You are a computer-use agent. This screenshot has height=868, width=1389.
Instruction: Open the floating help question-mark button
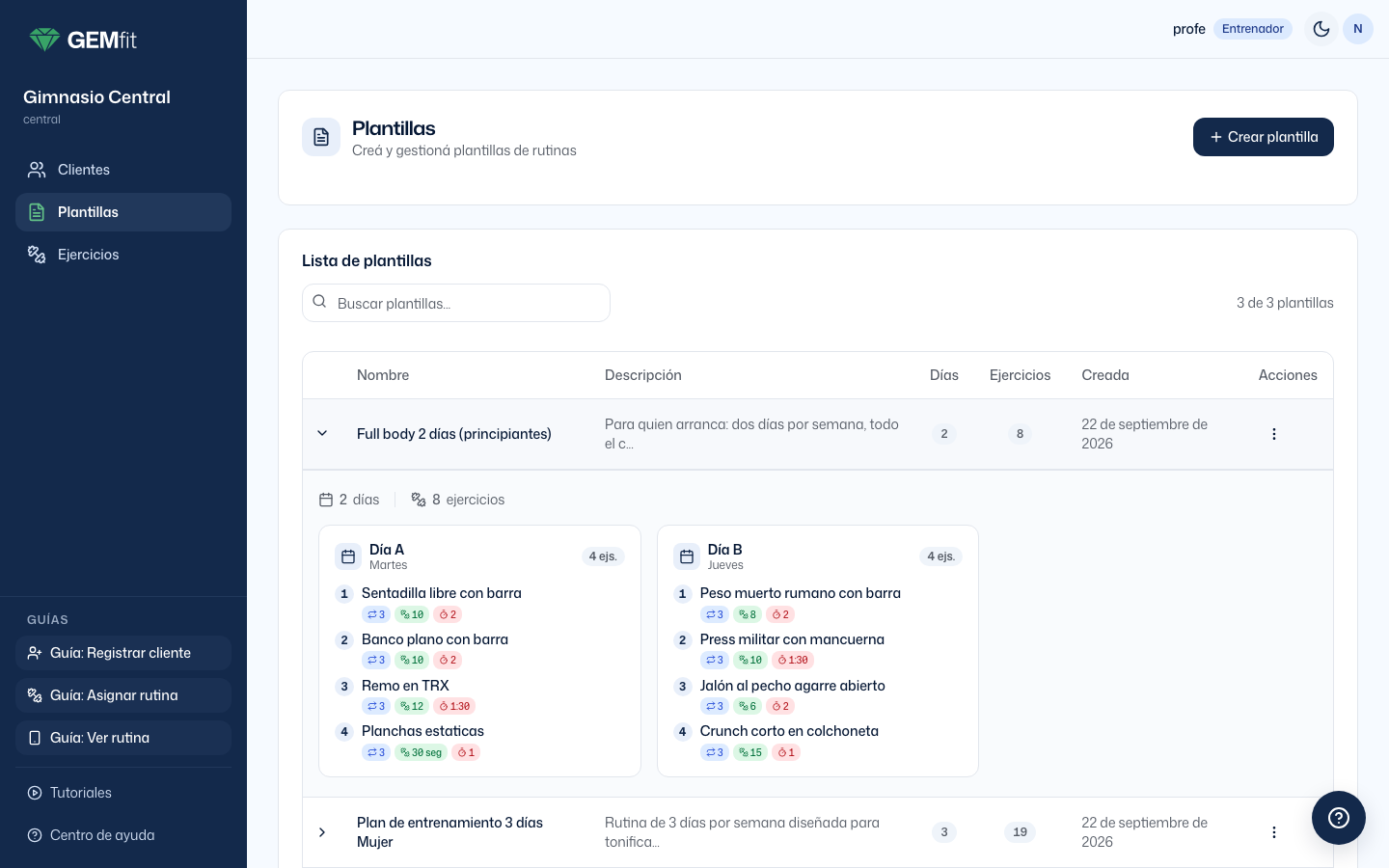1339,818
